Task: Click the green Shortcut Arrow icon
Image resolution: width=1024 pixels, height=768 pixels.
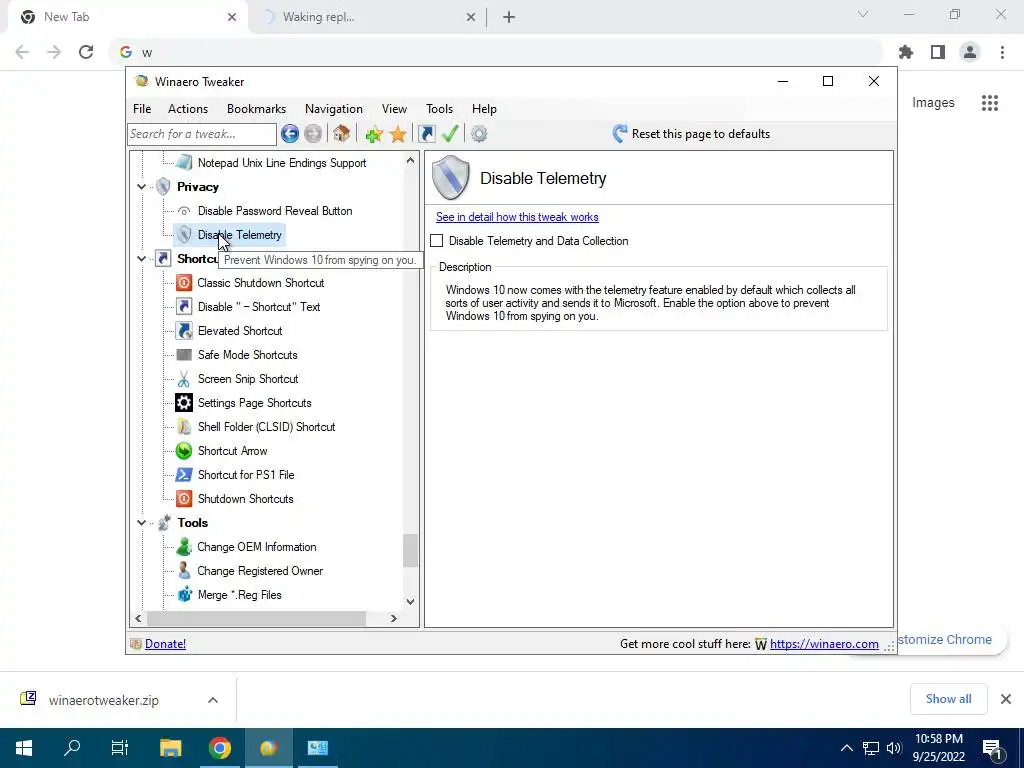Action: pyautogui.click(x=184, y=451)
